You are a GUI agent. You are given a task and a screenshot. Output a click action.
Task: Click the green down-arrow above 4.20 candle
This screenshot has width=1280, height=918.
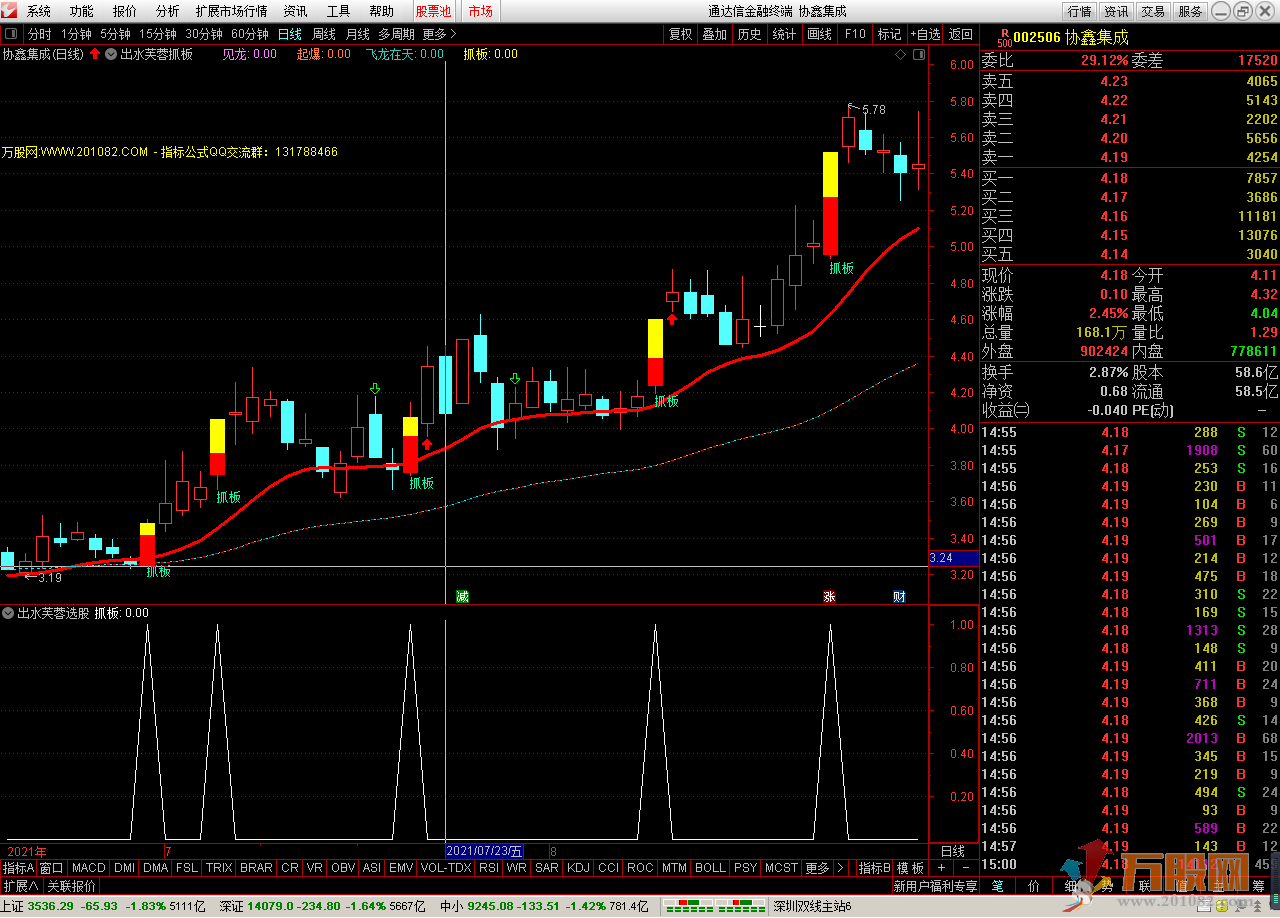(375, 388)
